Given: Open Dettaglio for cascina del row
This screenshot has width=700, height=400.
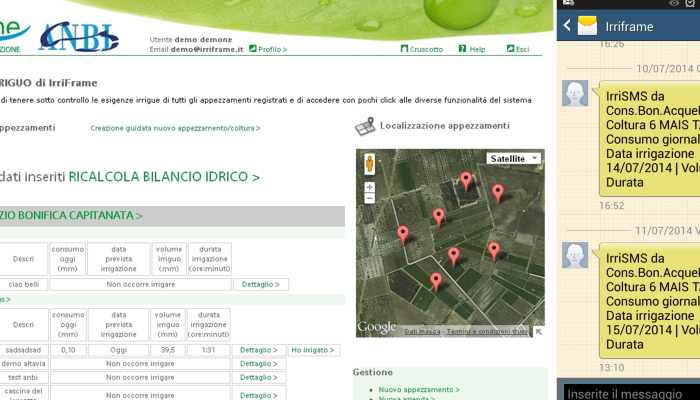Looking at the screenshot, I should point(259,396).
